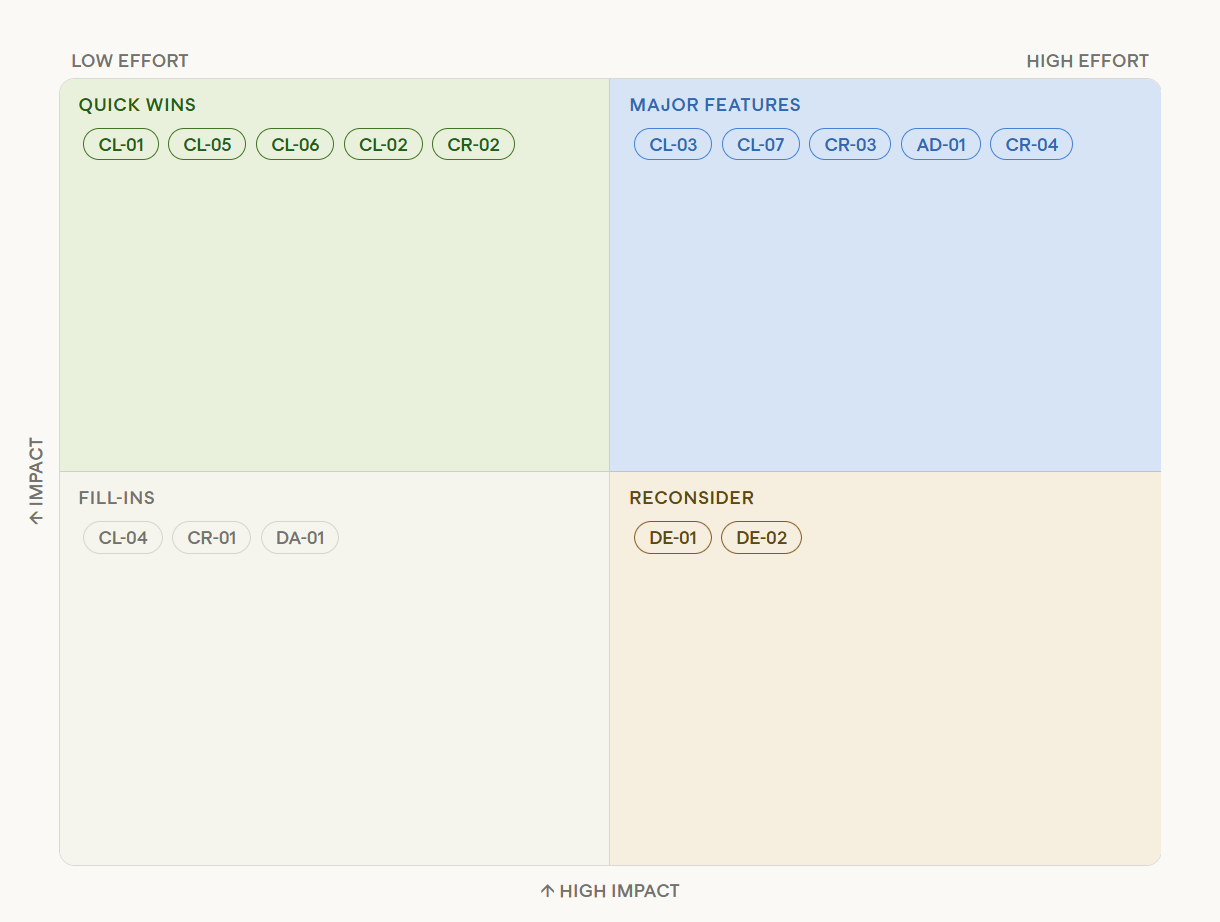
Task: Click the High Effort axis label
Action: tap(1088, 61)
